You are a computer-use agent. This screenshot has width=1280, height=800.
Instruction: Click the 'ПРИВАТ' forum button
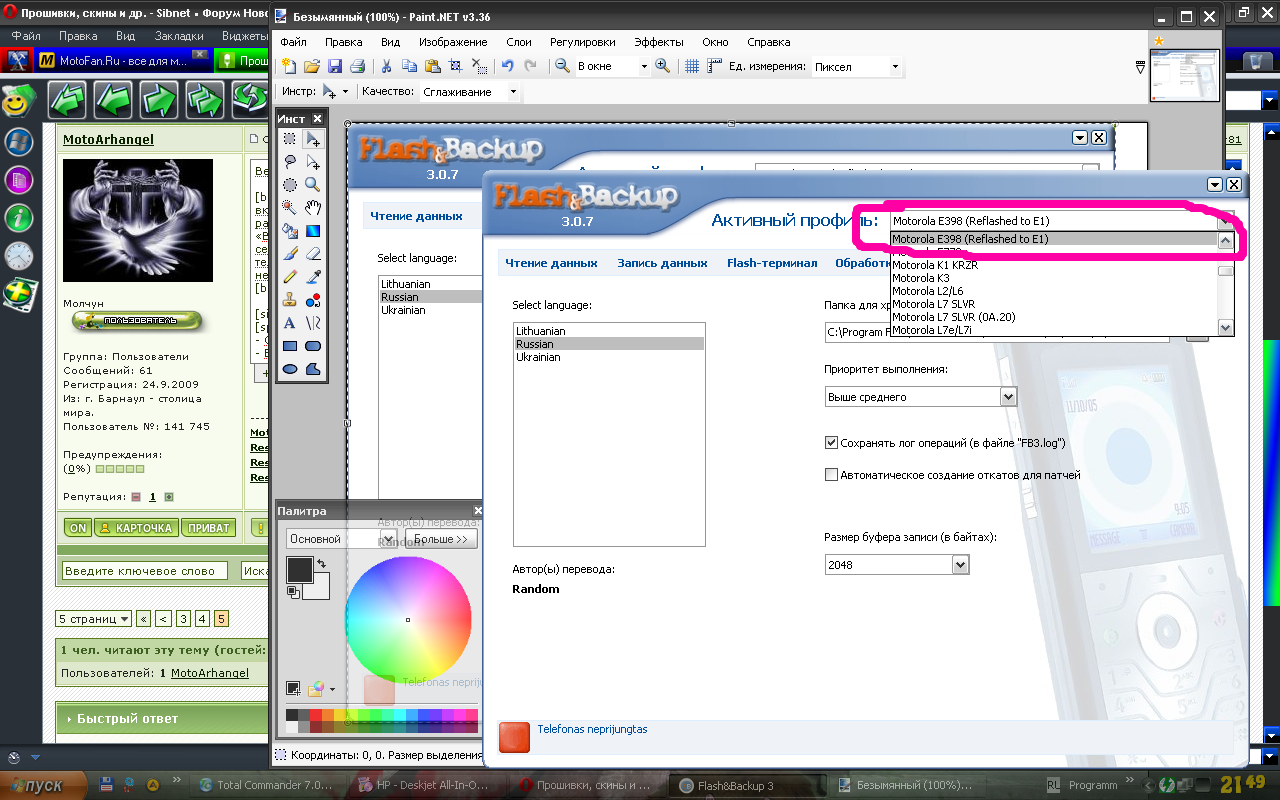pyautogui.click(x=208, y=528)
